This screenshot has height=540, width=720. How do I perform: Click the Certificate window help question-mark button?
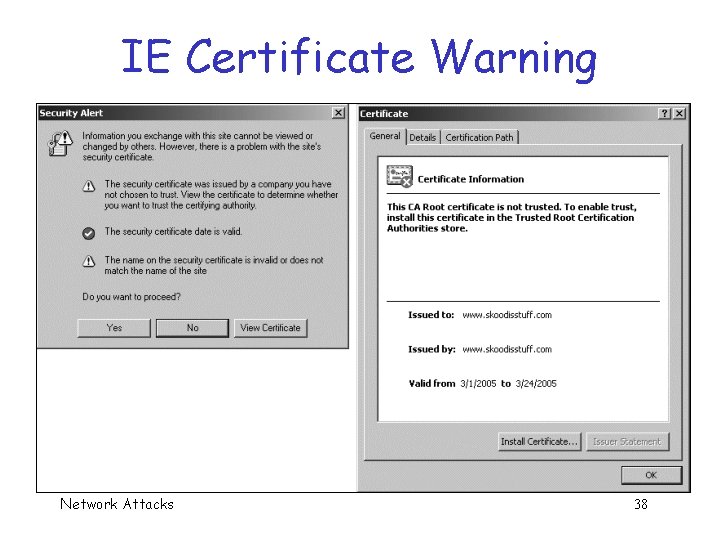(x=664, y=113)
